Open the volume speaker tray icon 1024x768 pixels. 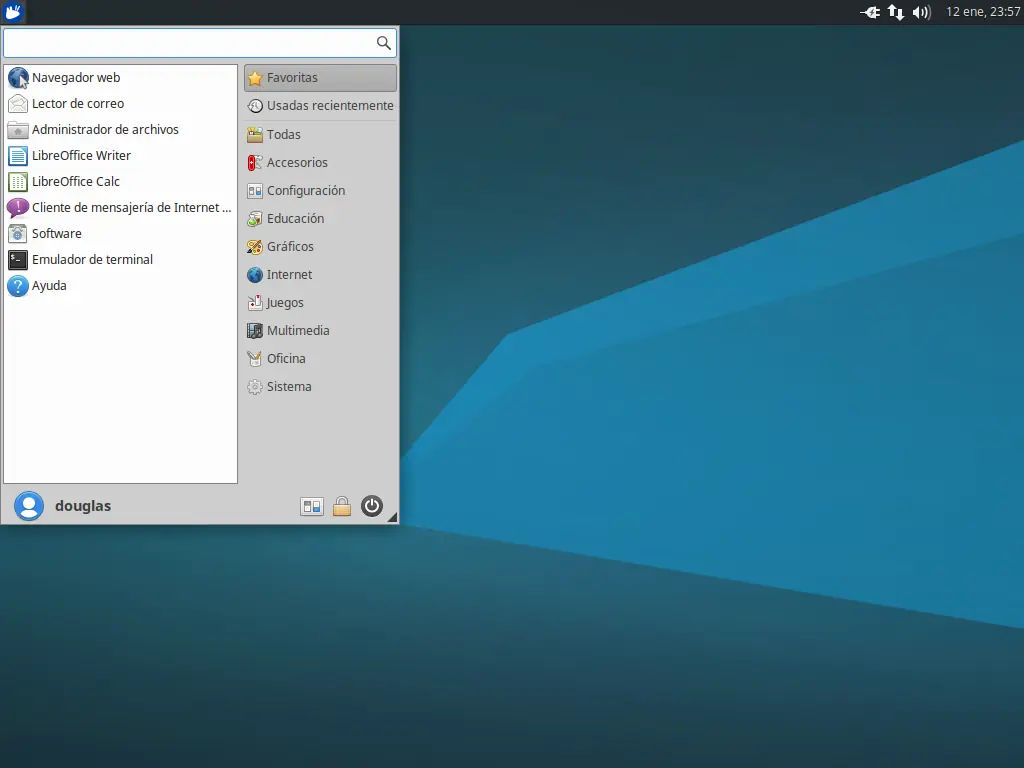click(921, 12)
